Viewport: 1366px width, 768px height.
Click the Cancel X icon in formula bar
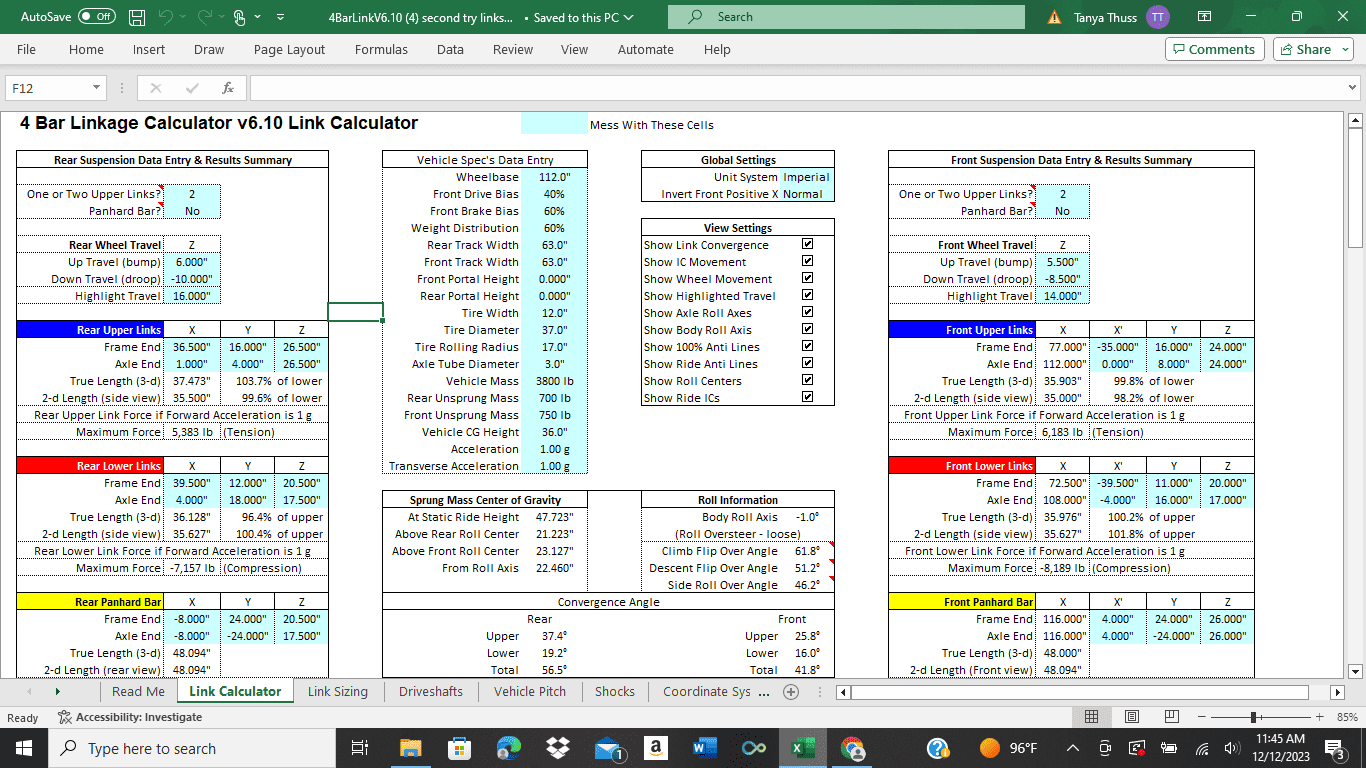pyautogui.click(x=156, y=88)
